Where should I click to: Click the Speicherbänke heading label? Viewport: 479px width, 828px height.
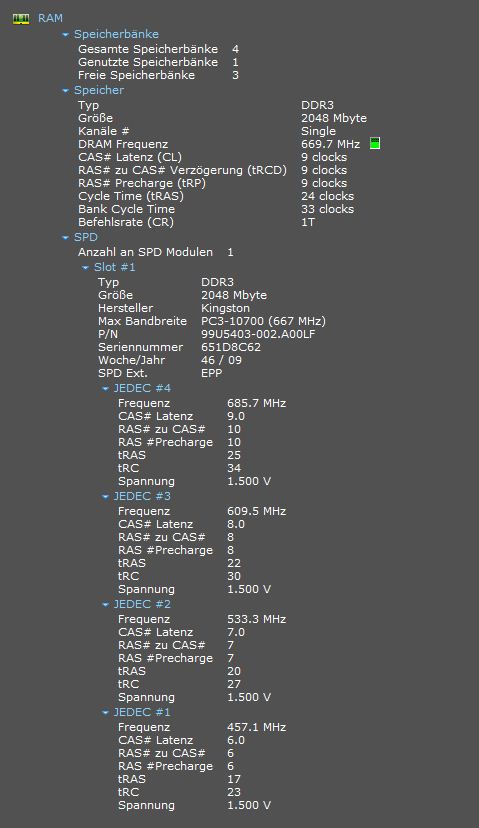[x=116, y=34]
